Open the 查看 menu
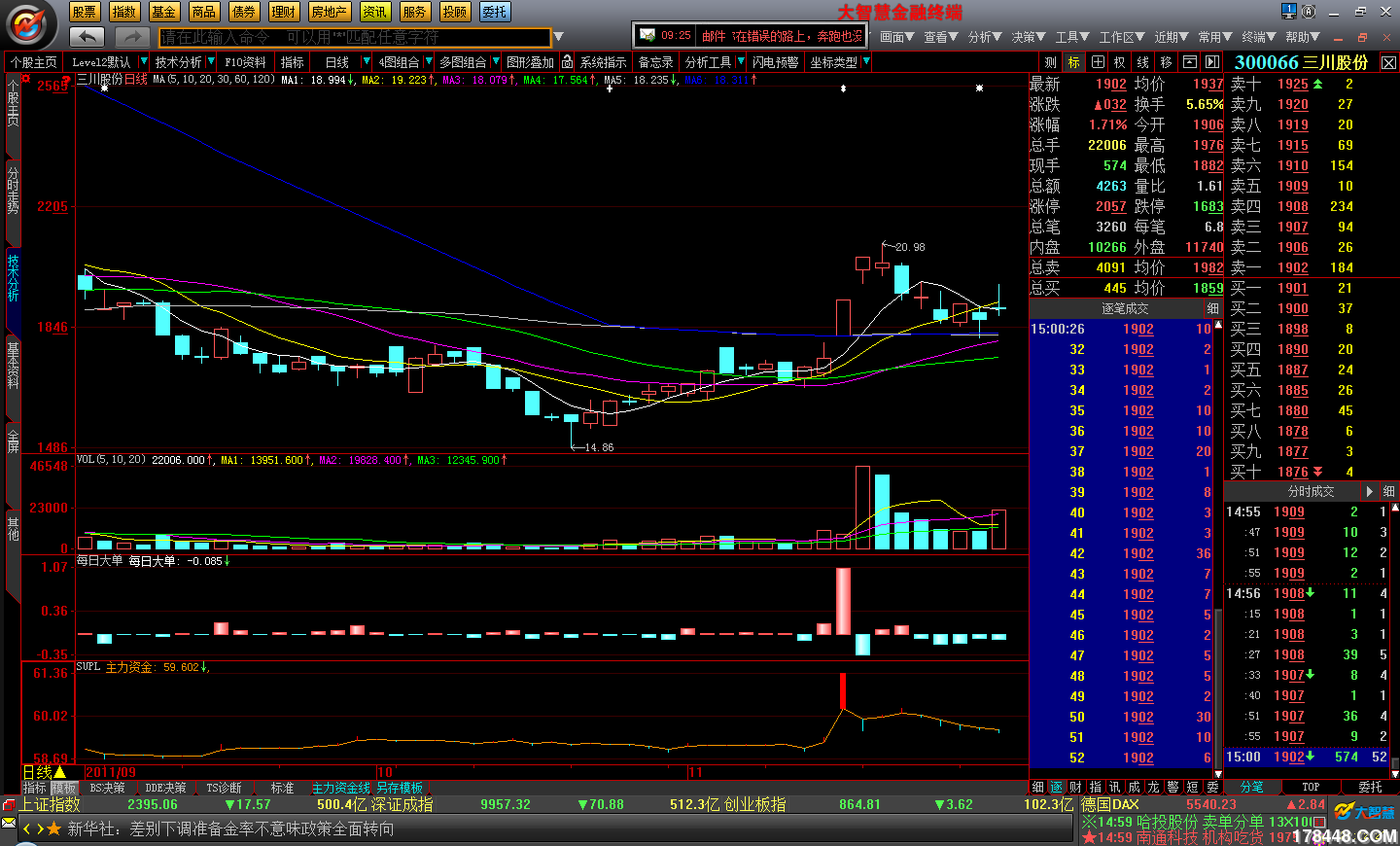This screenshot has height=846, width=1400. click(941, 37)
